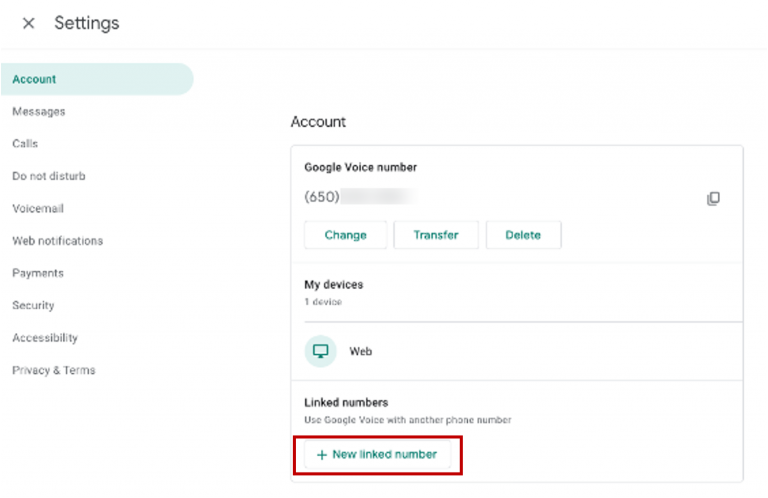Jump to the Payments section

[38, 273]
